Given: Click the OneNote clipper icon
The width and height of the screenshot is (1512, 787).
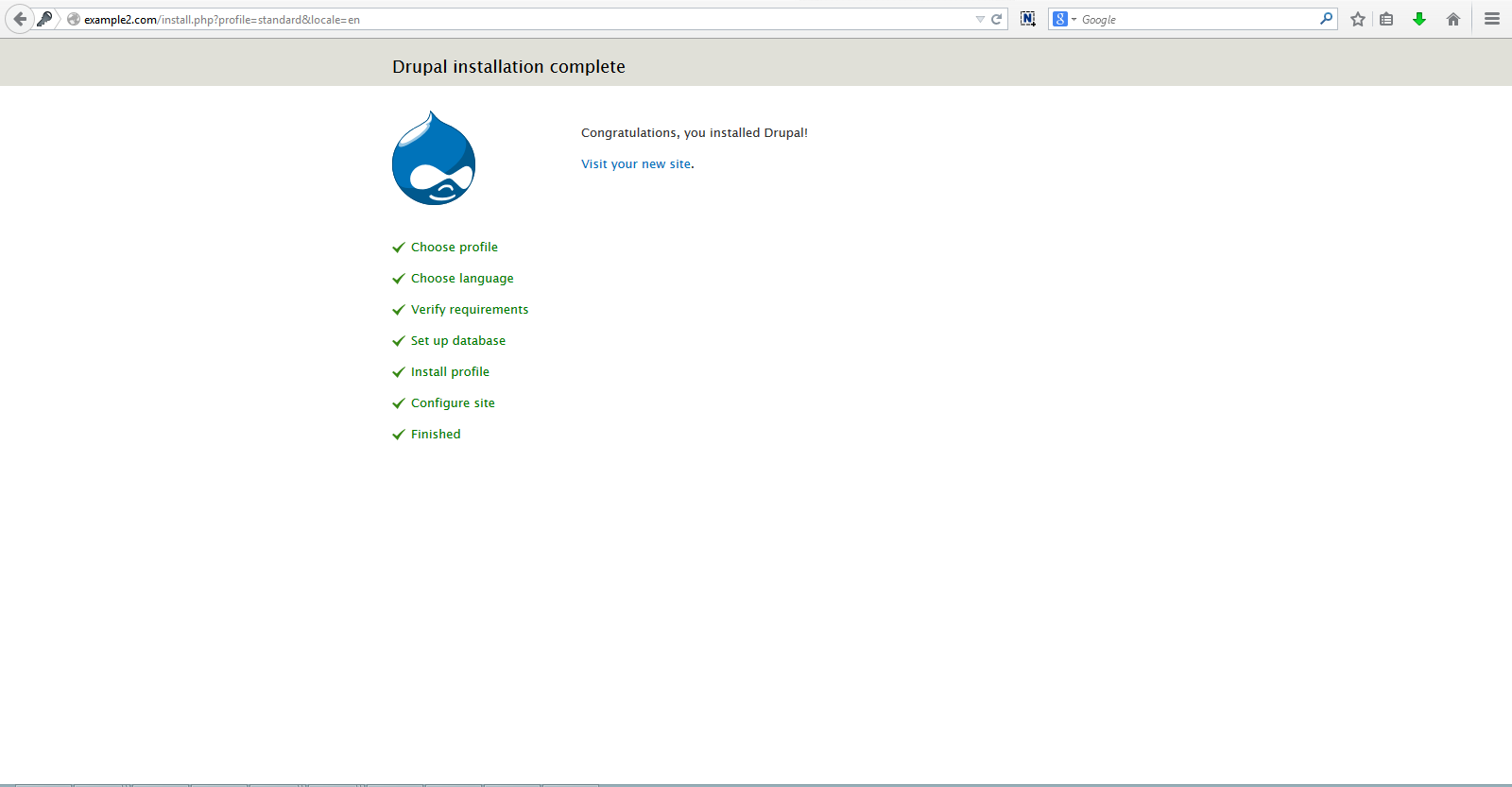Looking at the screenshot, I should pos(1028,19).
